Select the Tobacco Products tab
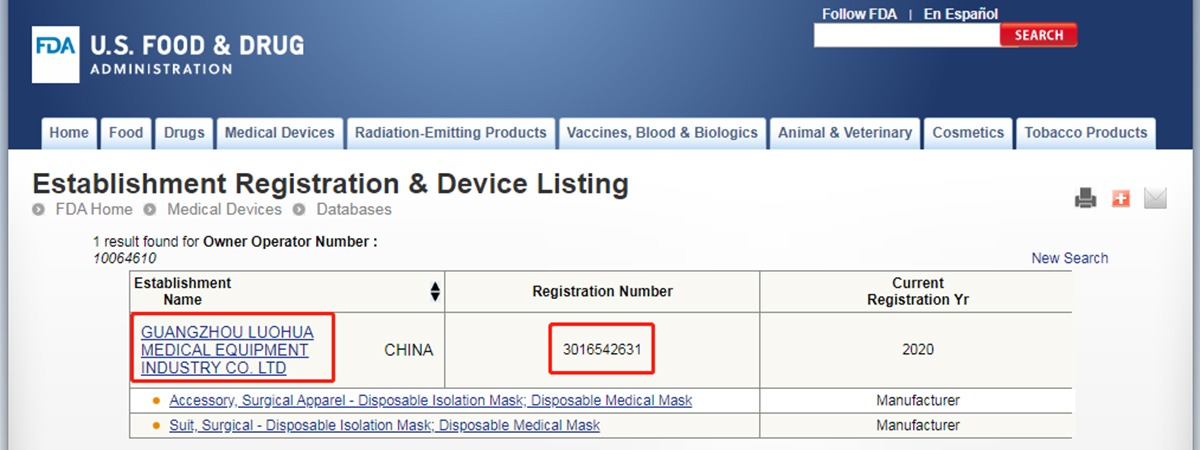Image resolution: width=1200 pixels, height=450 pixels. pyautogui.click(x=1085, y=133)
